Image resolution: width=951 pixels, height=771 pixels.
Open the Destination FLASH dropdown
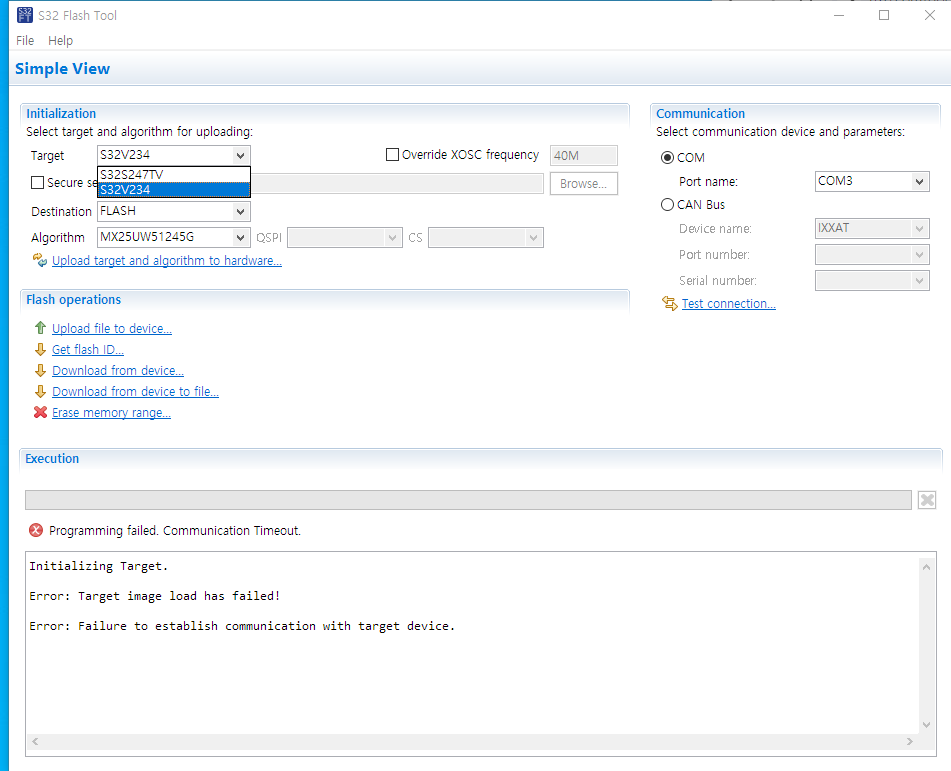[240, 211]
